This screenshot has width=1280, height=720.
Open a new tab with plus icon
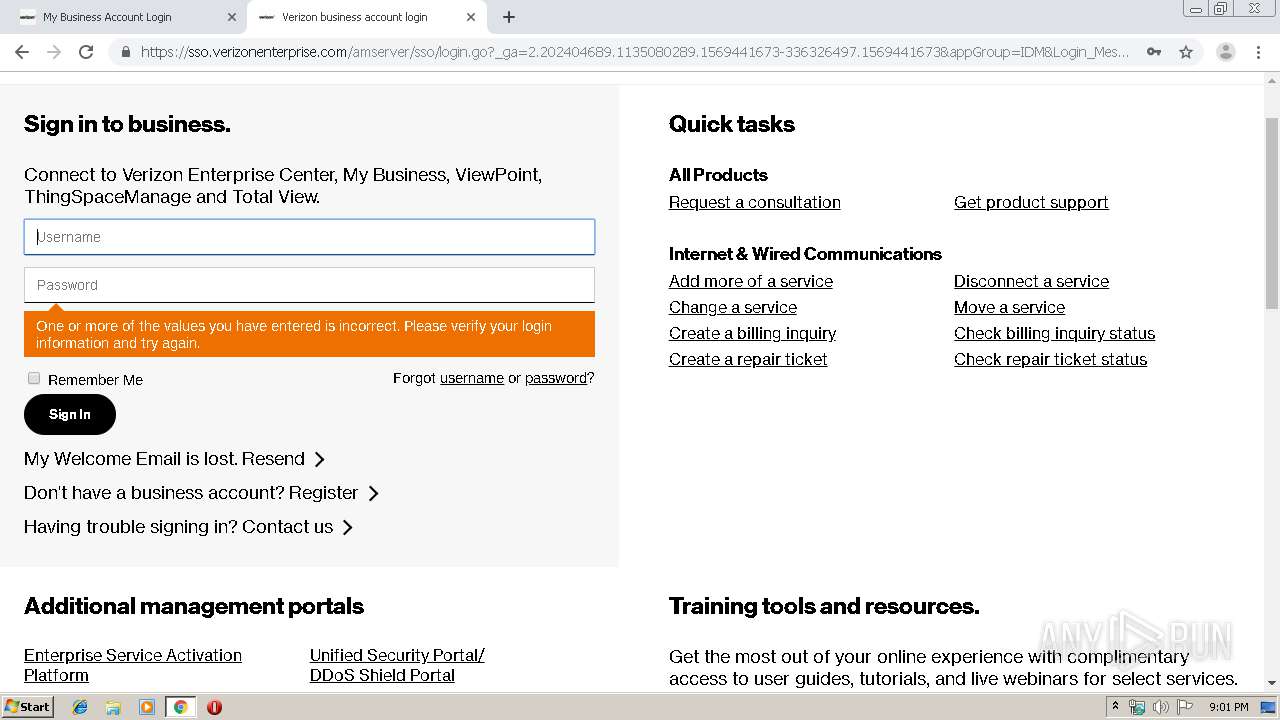click(x=508, y=17)
